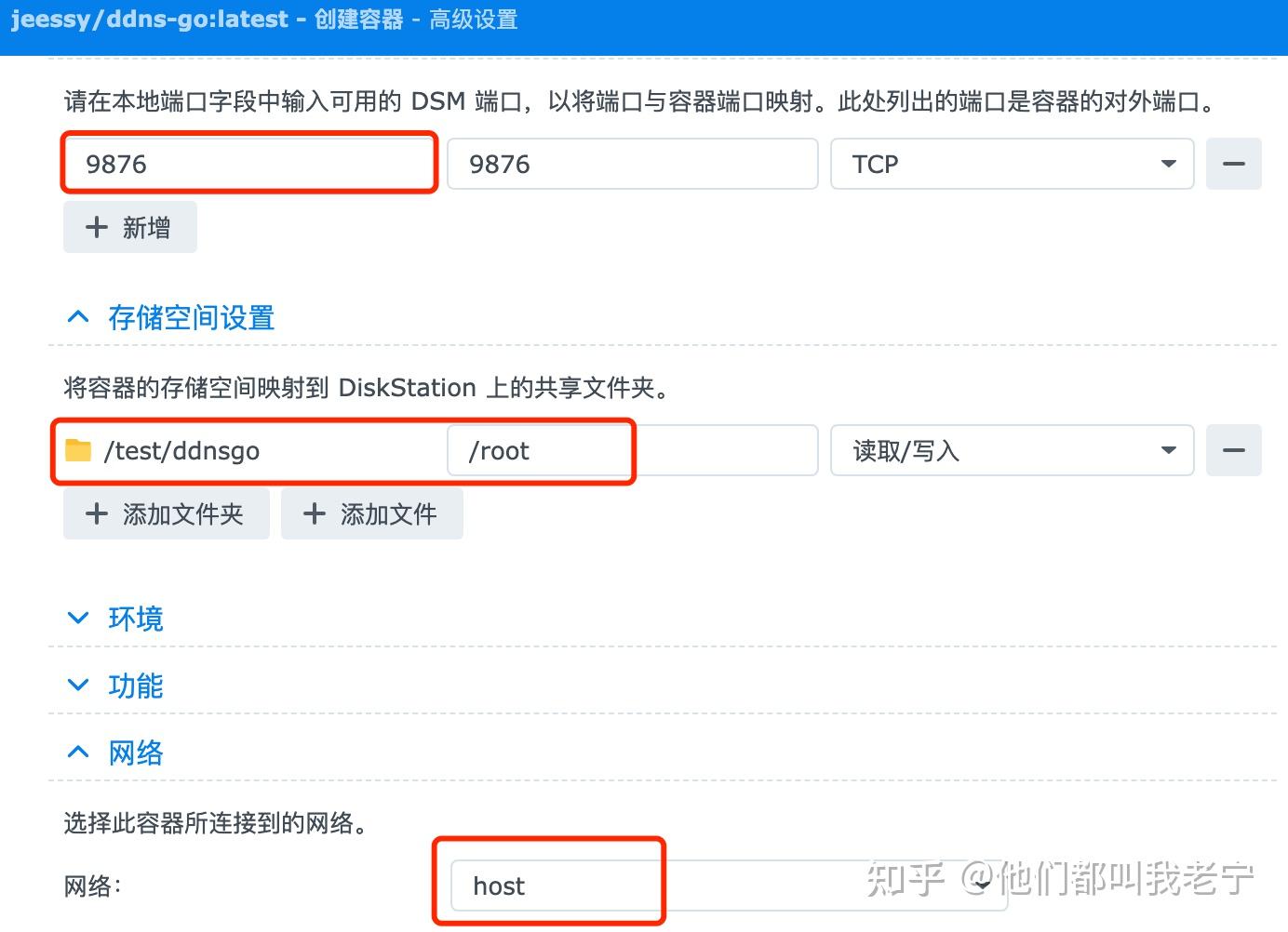Collapse the 网络 section chevron icon
The height and width of the screenshot is (932, 1288).
78,751
